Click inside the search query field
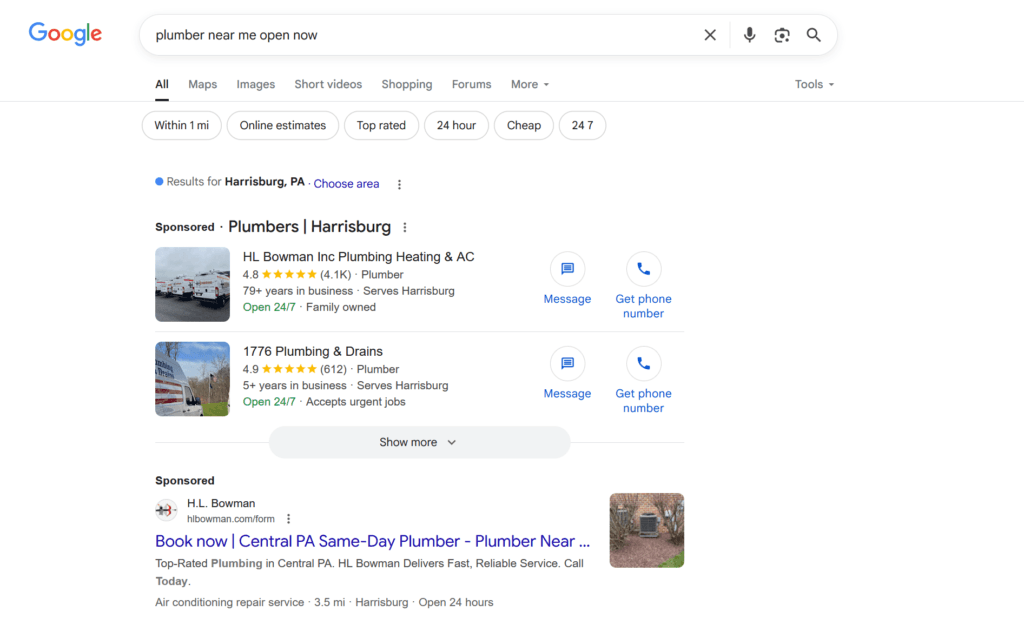 click(x=418, y=35)
